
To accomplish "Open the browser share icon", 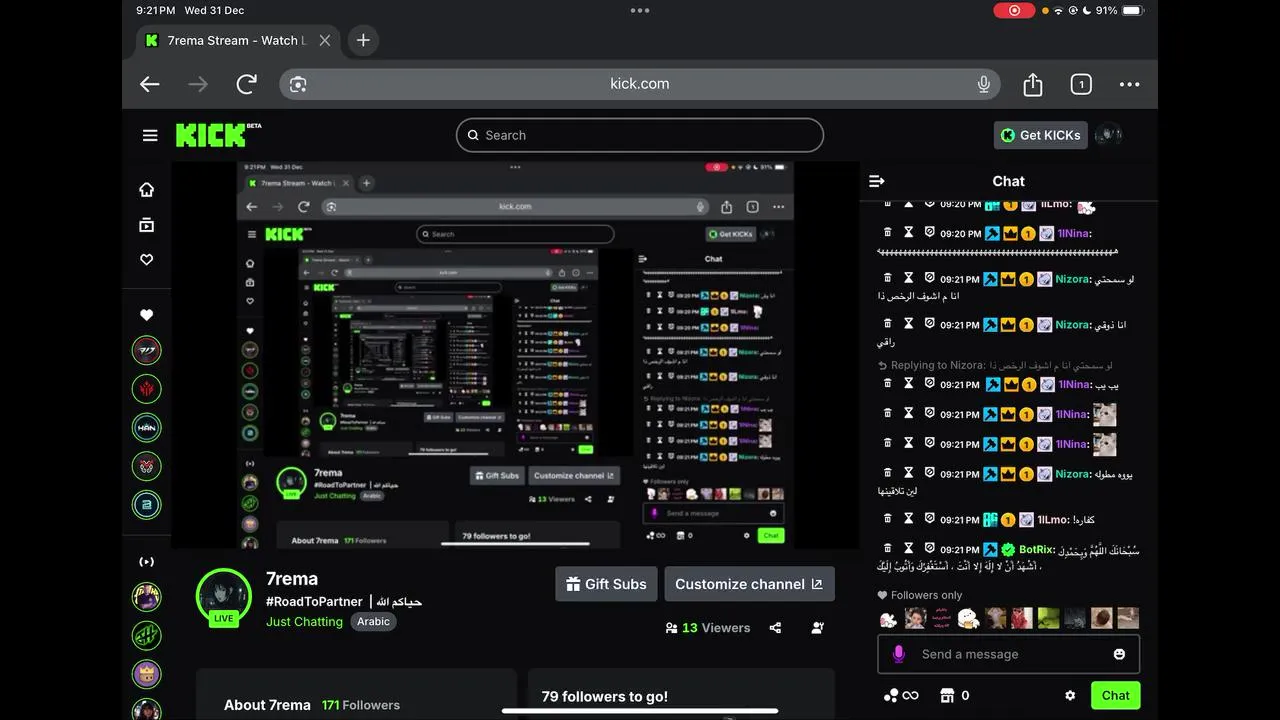I will [x=1033, y=84].
